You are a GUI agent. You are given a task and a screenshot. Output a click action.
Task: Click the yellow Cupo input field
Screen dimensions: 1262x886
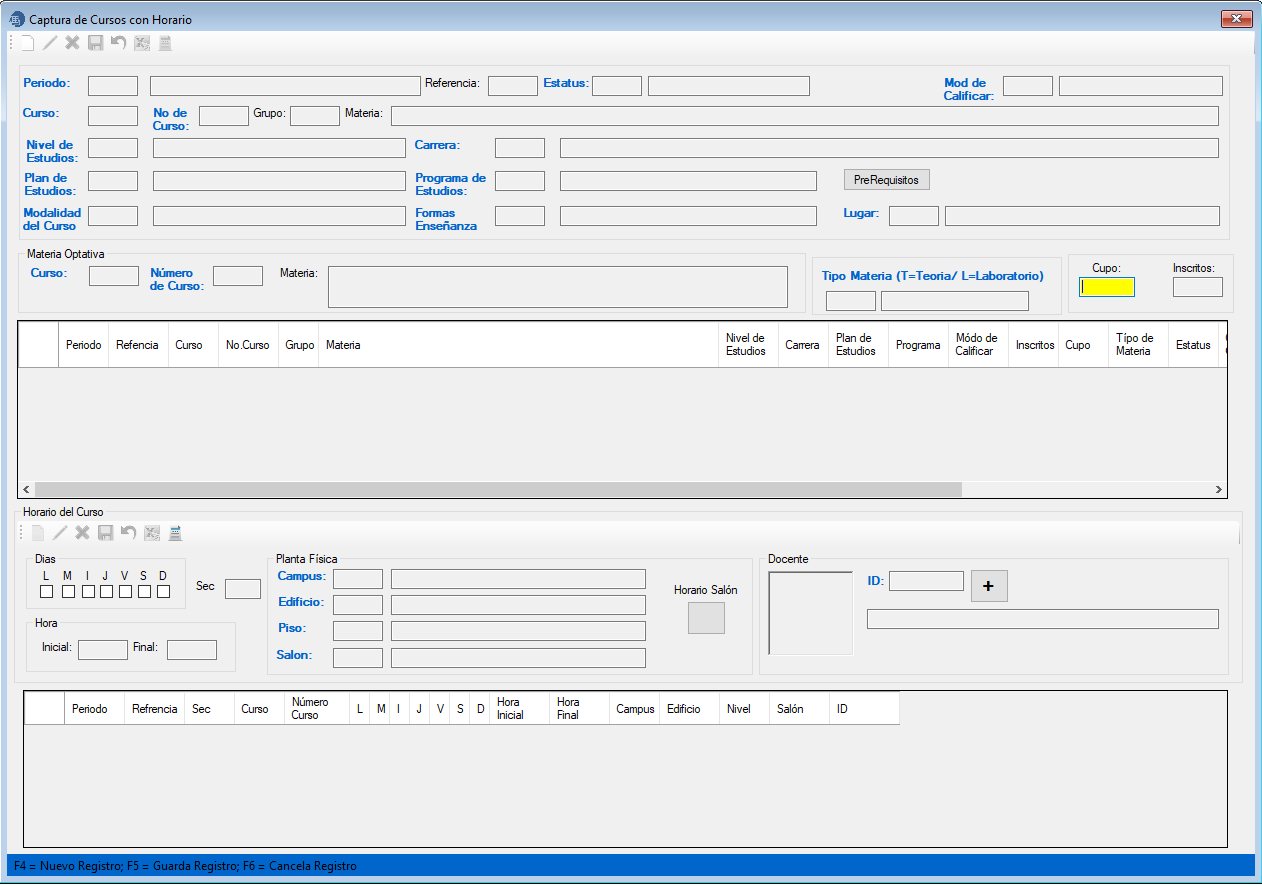click(x=1106, y=288)
